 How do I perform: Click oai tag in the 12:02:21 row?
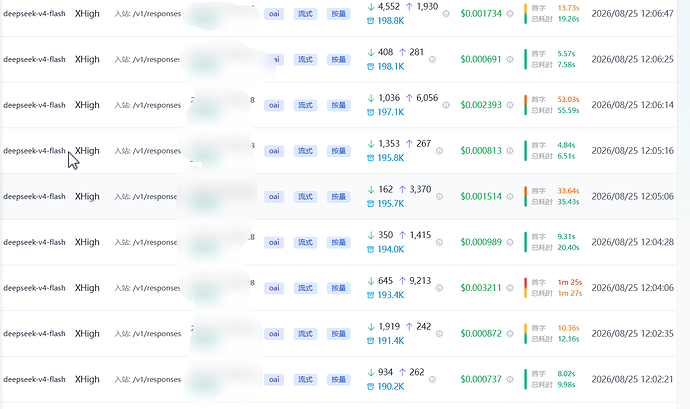(x=274, y=380)
